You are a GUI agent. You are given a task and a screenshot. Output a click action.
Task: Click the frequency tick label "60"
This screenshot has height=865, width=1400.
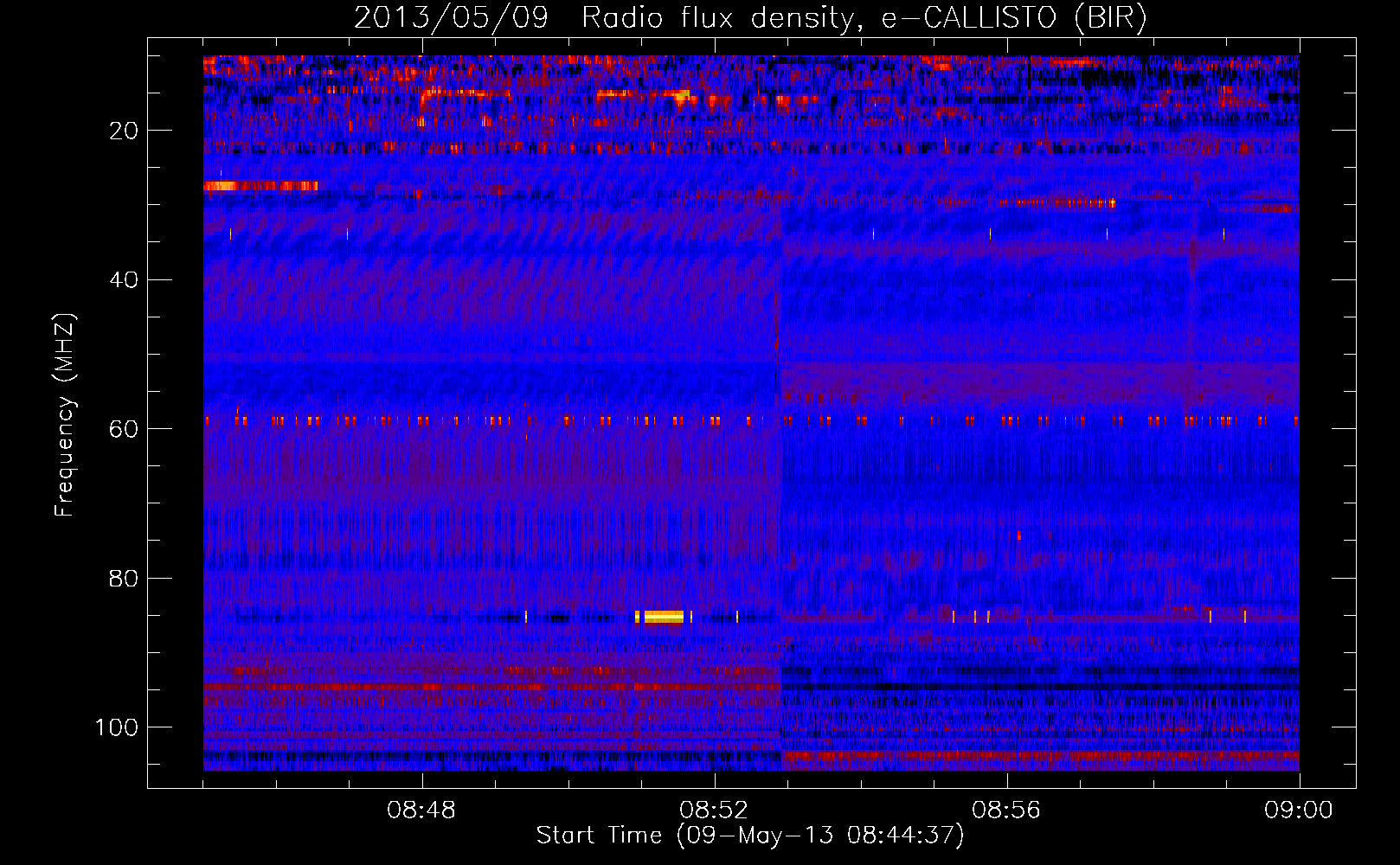point(125,429)
